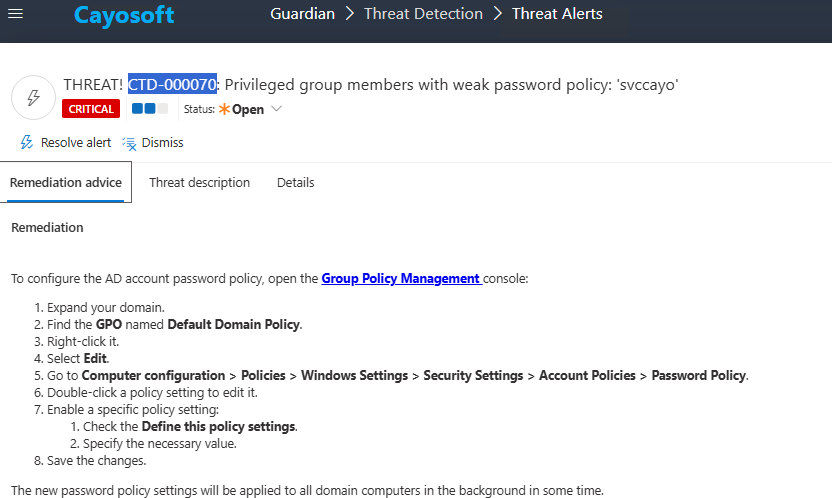The height and width of the screenshot is (498, 832).
Task: Click the Cayosoft logo
Action: [124, 16]
